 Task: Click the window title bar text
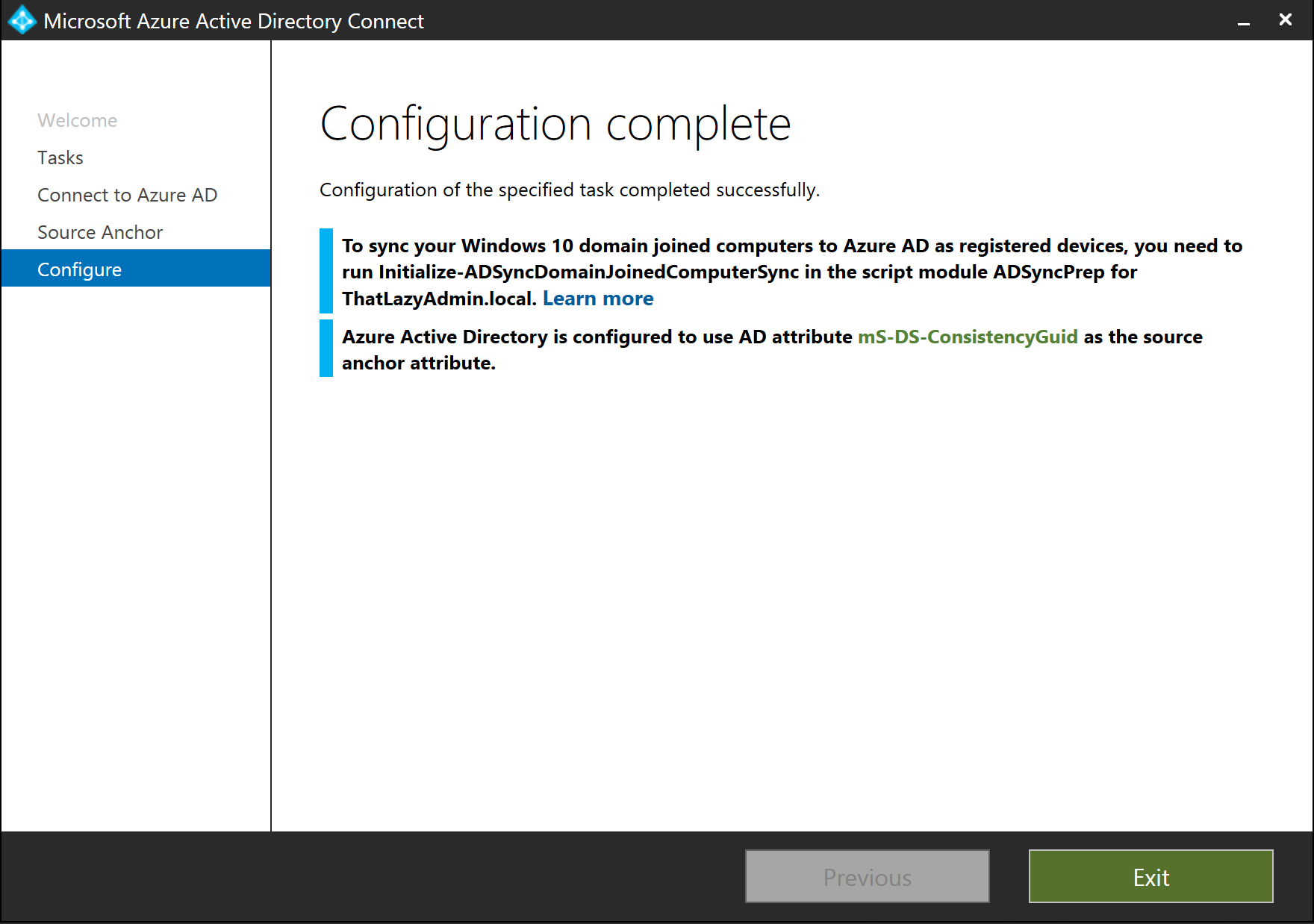tap(234, 21)
